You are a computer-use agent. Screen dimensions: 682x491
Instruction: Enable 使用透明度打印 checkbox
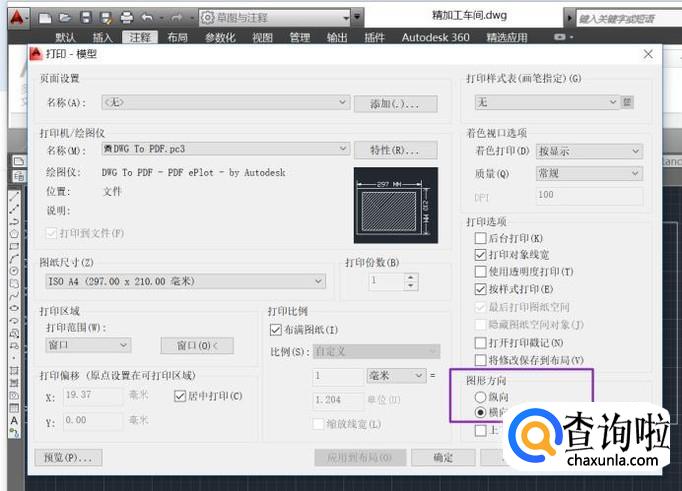480,272
